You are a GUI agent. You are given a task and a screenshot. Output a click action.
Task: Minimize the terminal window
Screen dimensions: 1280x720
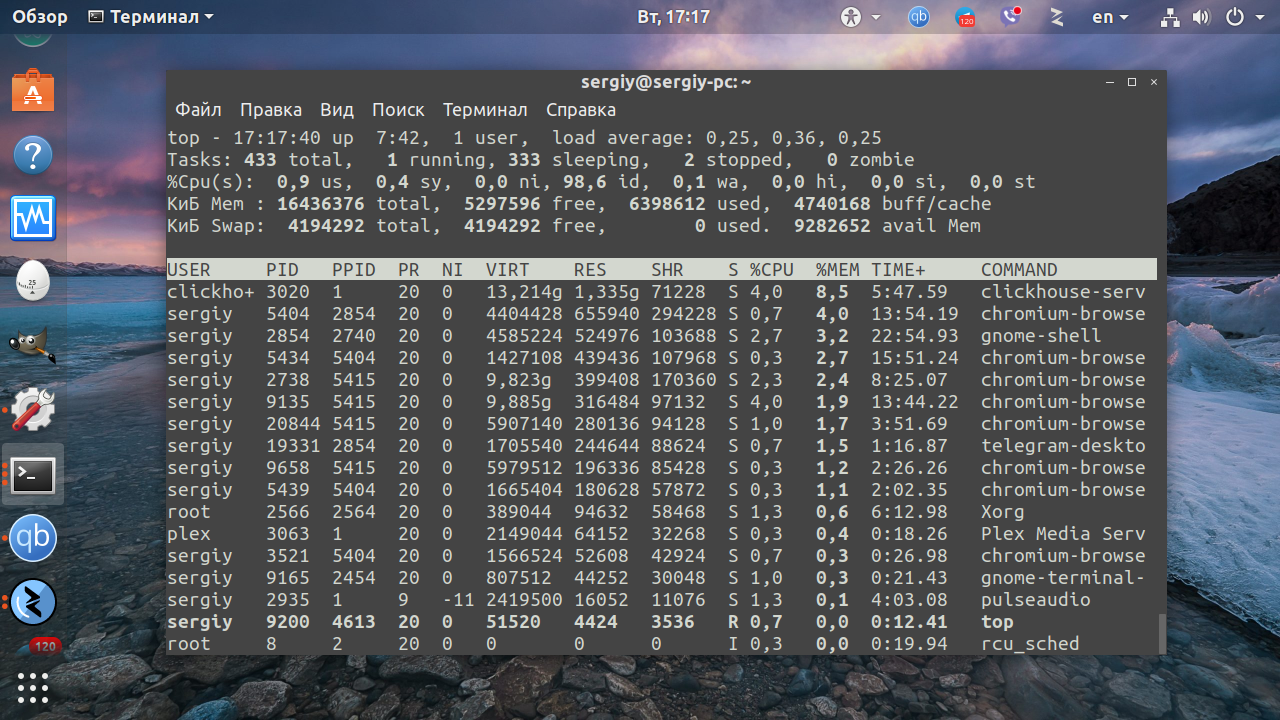[1110, 82]
